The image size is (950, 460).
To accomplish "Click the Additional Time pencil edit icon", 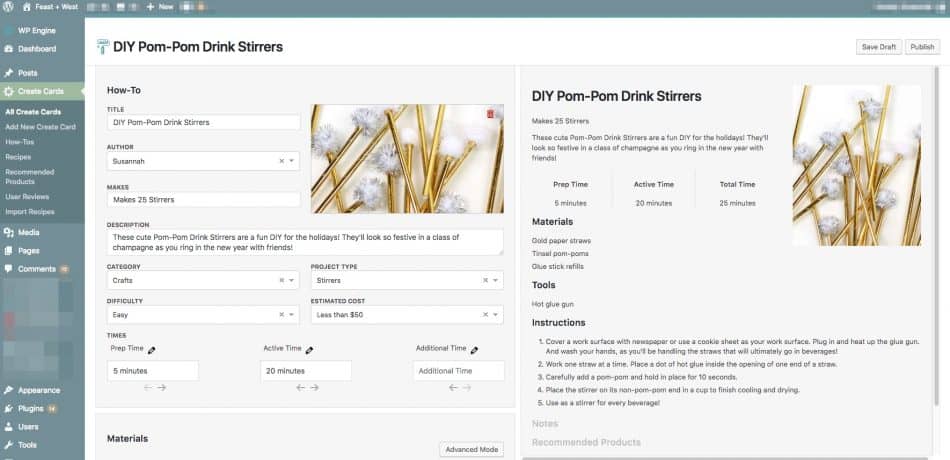I will click(x=474, y=350).
